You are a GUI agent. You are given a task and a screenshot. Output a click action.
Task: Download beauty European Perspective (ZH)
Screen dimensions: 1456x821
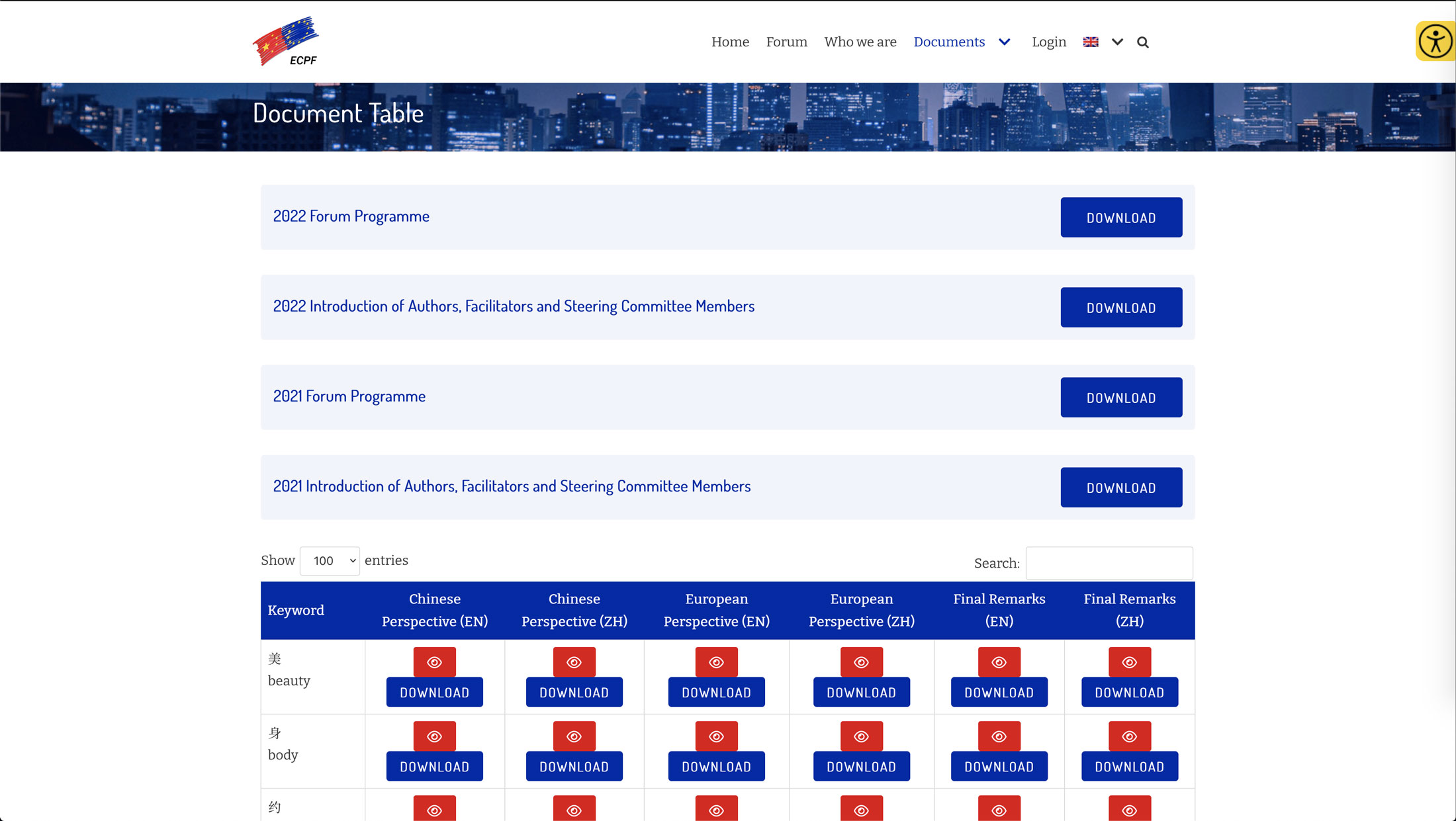pos(862,692)
